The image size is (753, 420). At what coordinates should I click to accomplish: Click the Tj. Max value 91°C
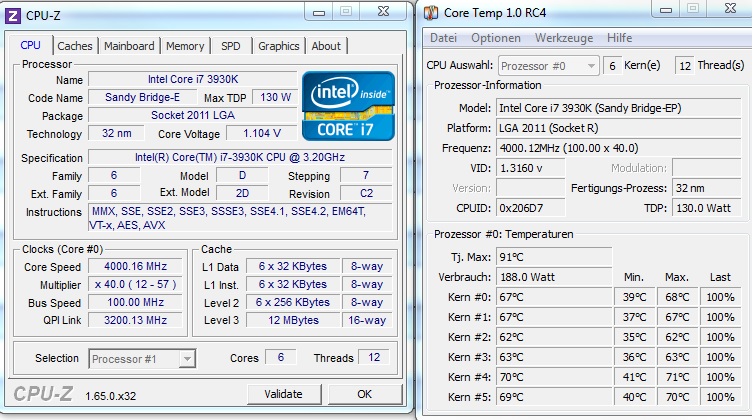(x=554, y=257)
